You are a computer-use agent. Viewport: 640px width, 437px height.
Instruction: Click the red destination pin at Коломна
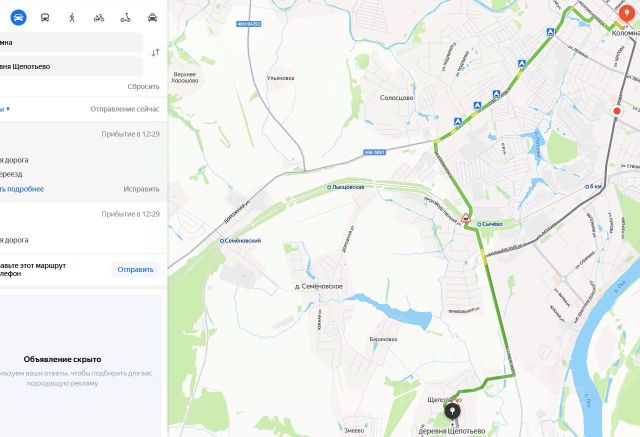click(626, 14)
